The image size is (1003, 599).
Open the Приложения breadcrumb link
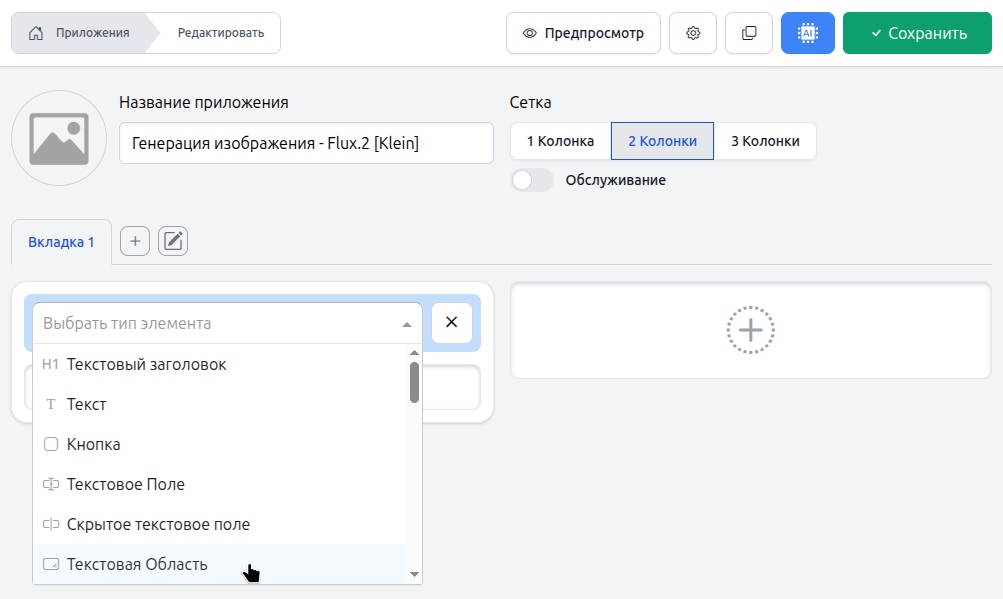point(92,33)
